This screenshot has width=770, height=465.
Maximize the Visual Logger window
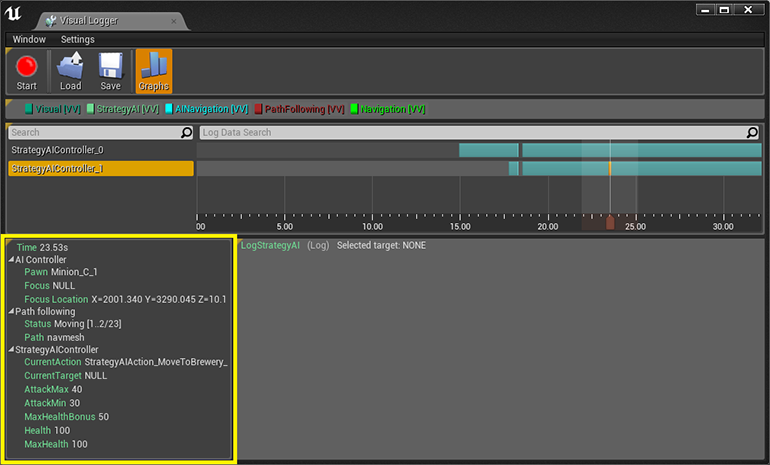tap(724, 9)
